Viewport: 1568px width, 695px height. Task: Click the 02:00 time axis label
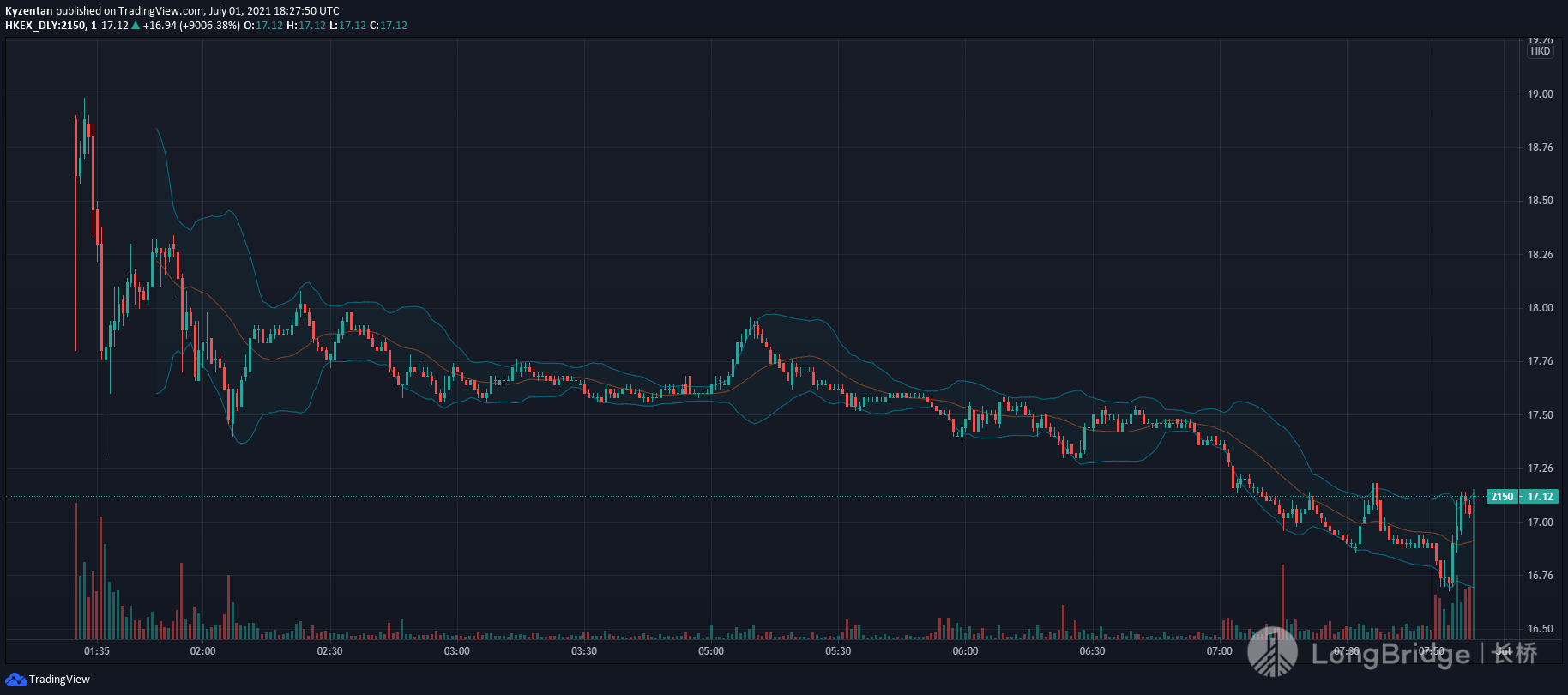(x=202, y=651)
